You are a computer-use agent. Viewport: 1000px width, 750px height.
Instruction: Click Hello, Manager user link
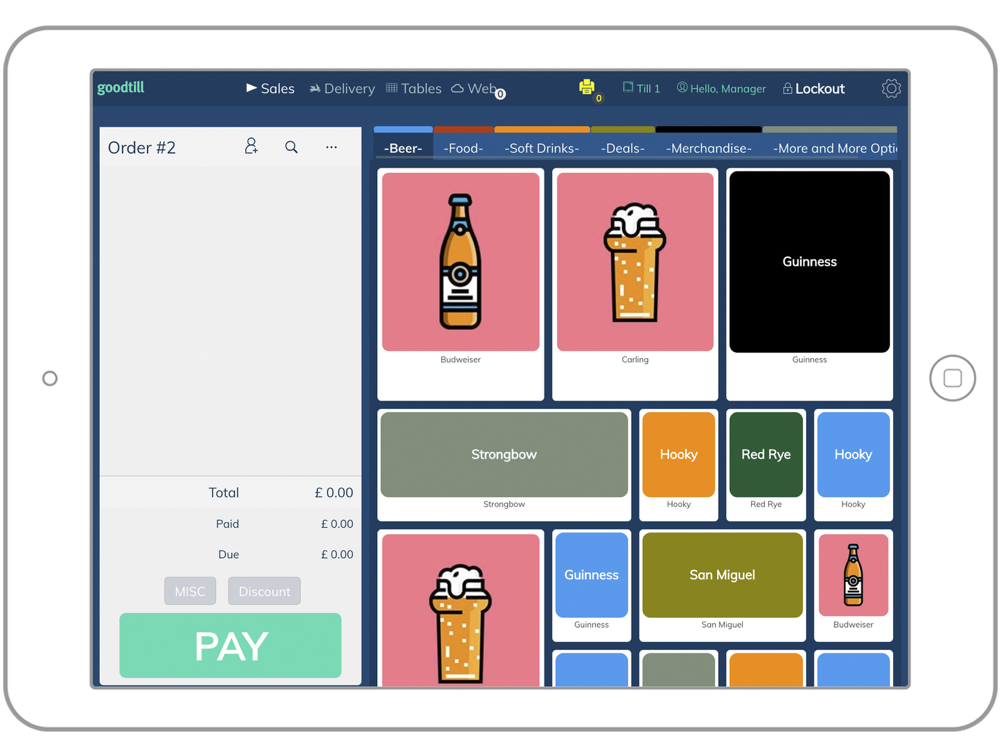click(721, 89)
